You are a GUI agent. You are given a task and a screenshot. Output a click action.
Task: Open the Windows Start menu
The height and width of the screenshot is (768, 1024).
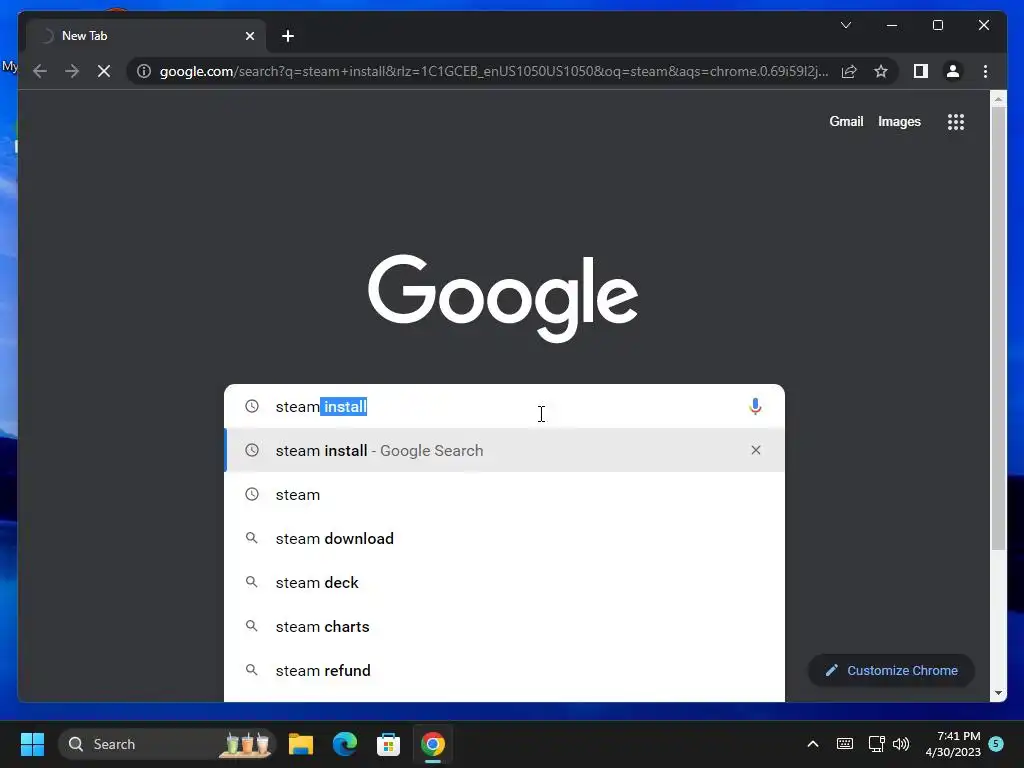(32, 744)
